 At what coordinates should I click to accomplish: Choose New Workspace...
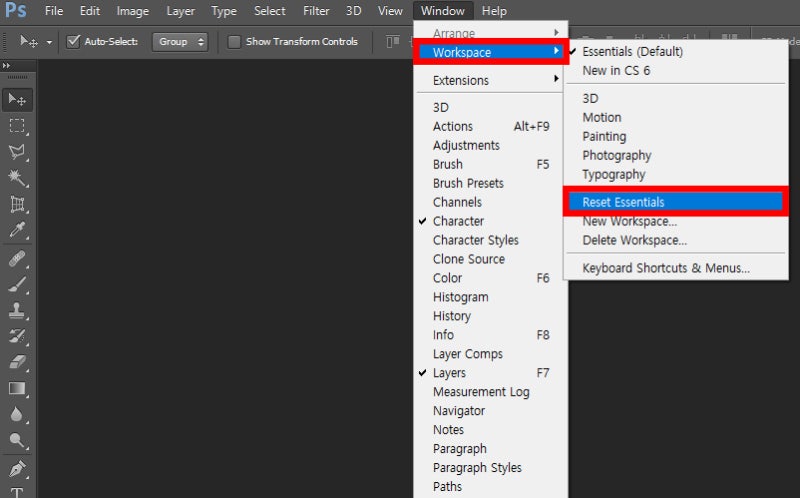click(676, 221)
